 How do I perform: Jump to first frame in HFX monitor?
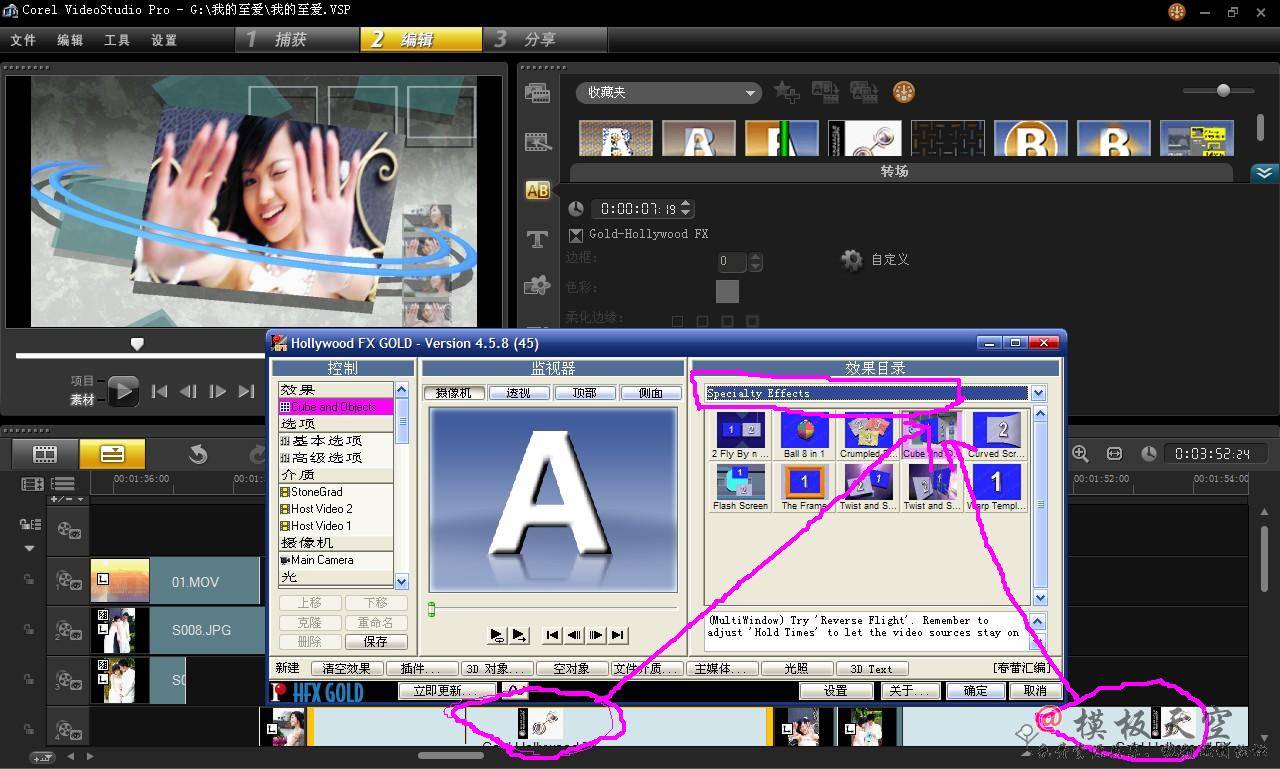click(552, 634)
